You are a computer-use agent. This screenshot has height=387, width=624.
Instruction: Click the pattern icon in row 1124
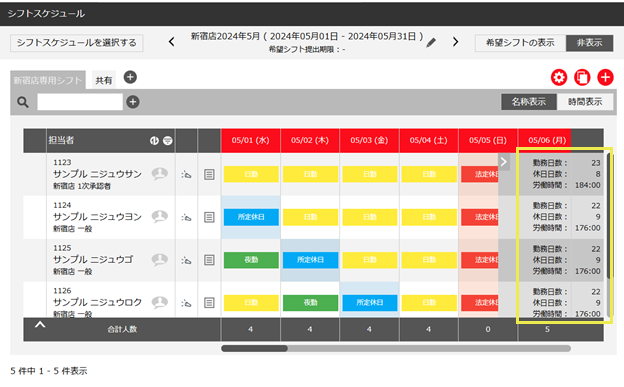tap(186, 217)
